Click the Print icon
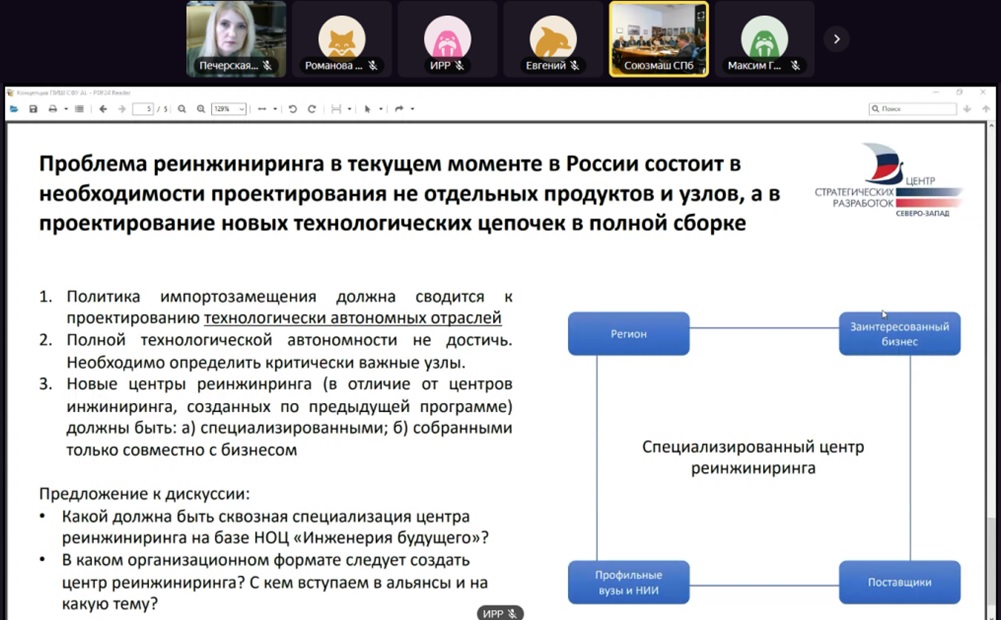 point(50,109)
